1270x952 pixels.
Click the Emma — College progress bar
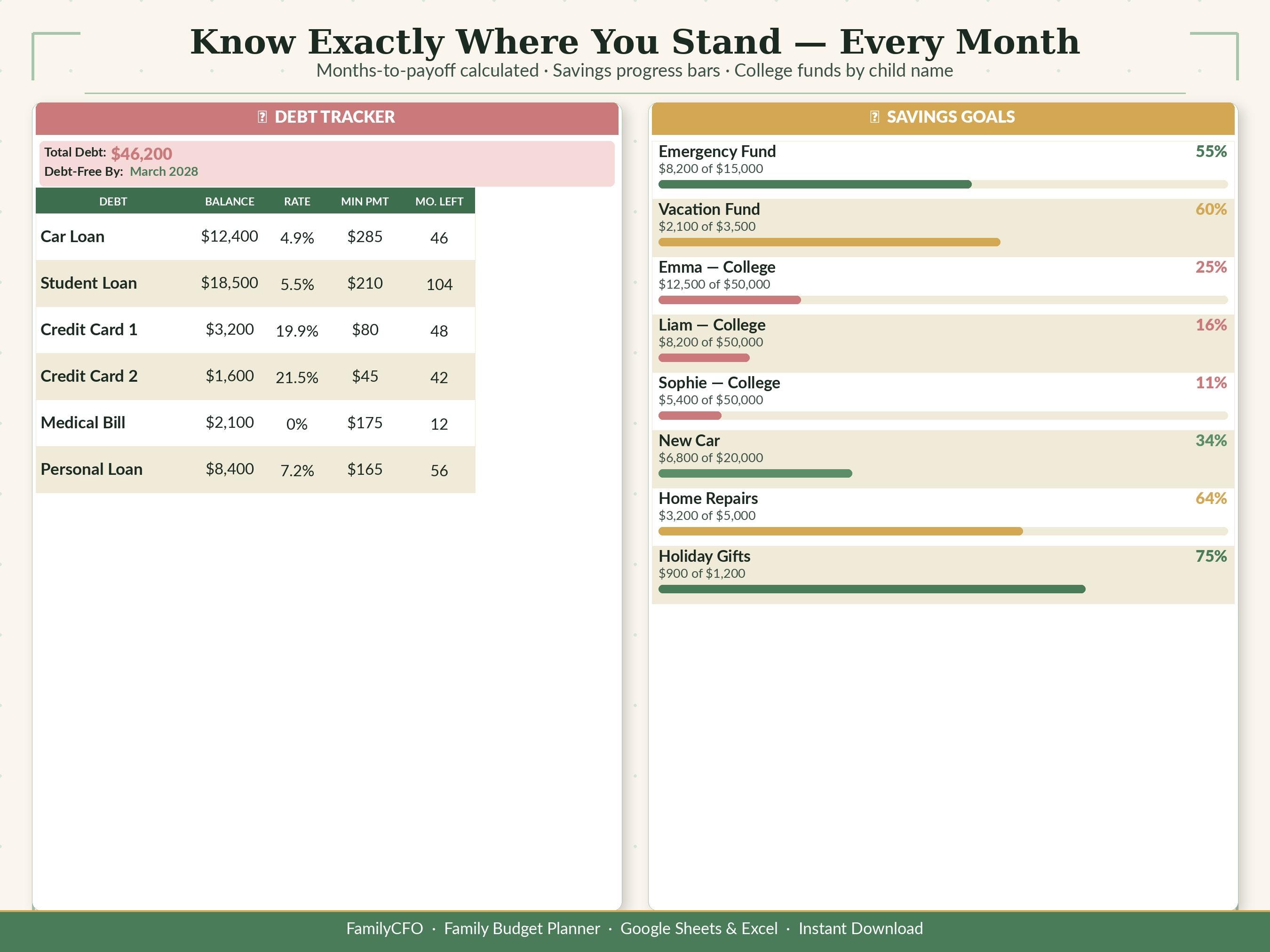pyautogui.click(x=943, y=300)
